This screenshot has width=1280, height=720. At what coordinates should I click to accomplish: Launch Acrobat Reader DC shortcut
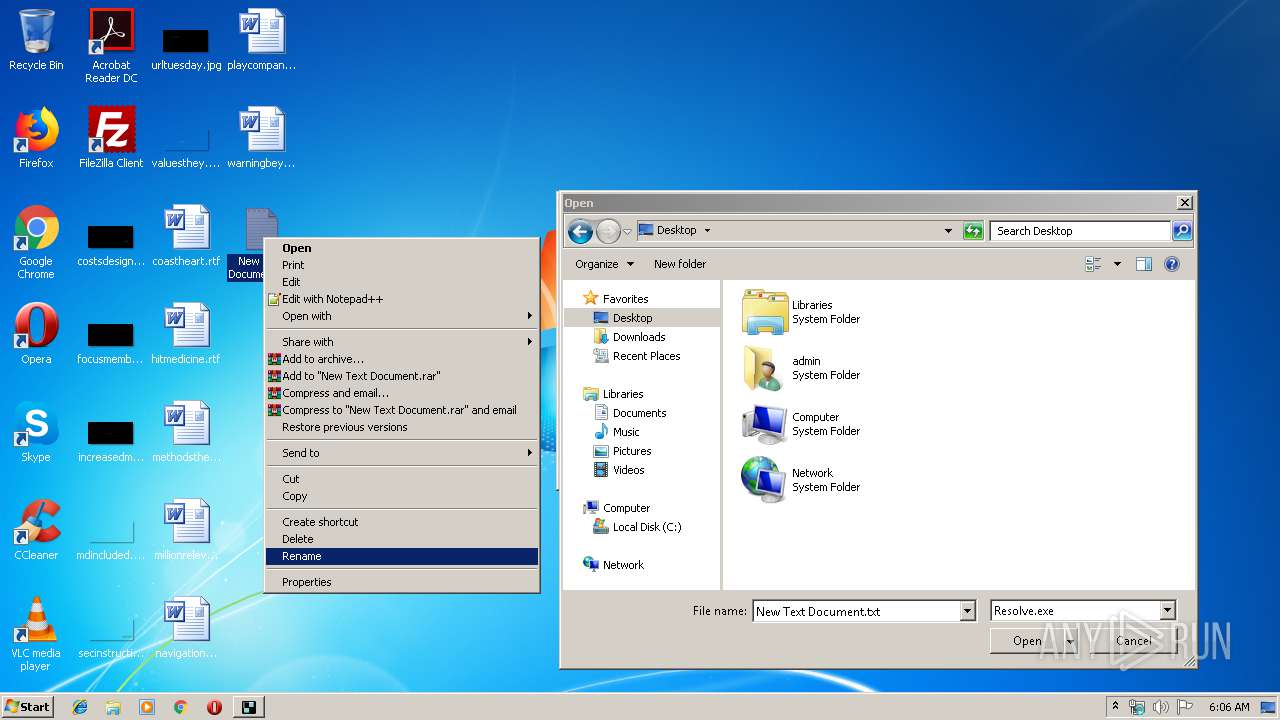111,46
